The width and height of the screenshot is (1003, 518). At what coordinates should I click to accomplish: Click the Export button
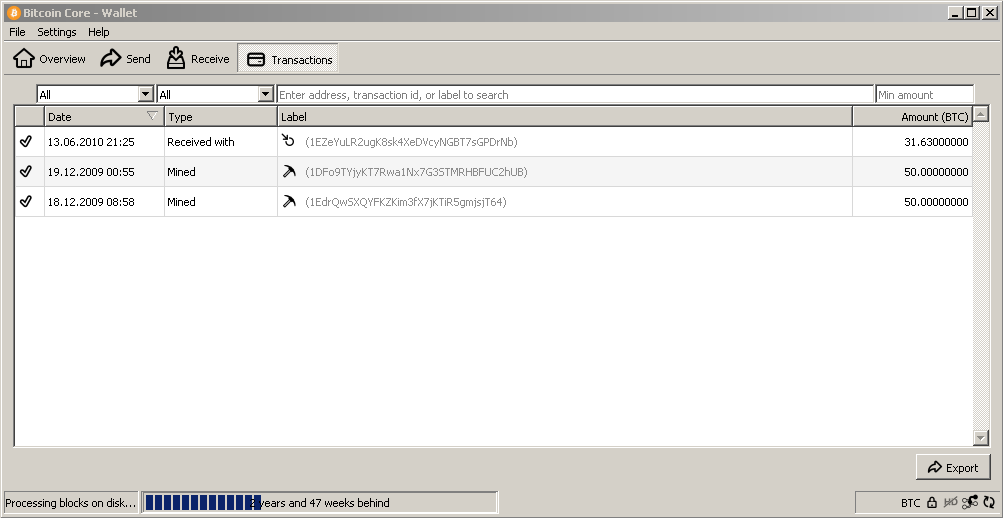(x=953, y=467)
